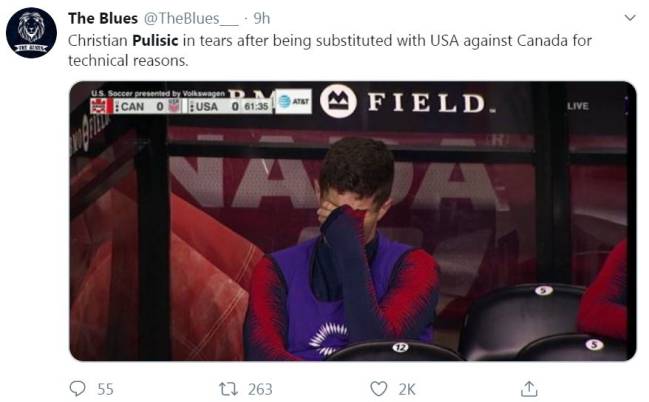
Task: Like the tweet with heart icon
Action: click(378, 389)
